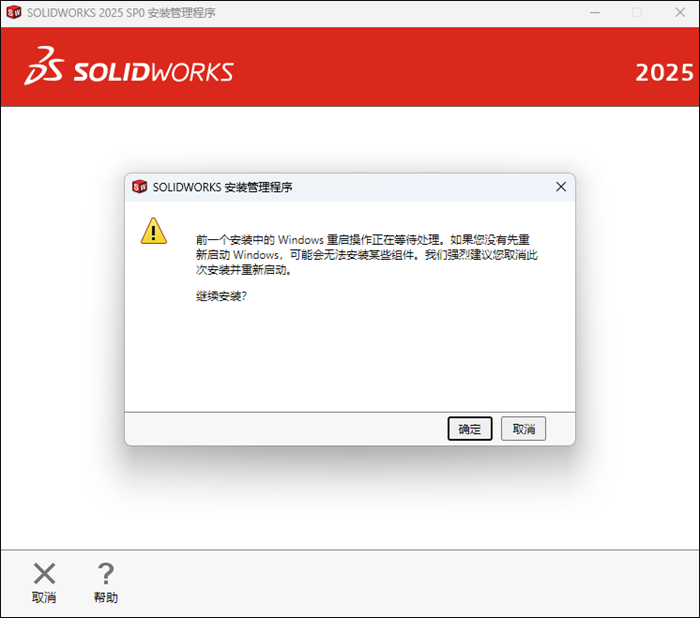The height and width of the screenshot is (618, 700).
Task: Click the 取消 label under the X icon
Action: (44, 597)
